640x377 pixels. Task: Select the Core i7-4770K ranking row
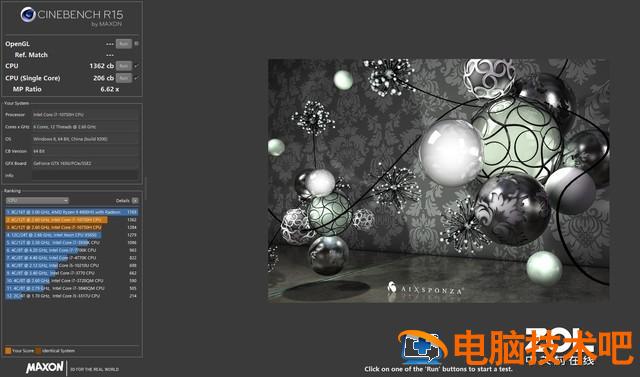pos(72,258)
